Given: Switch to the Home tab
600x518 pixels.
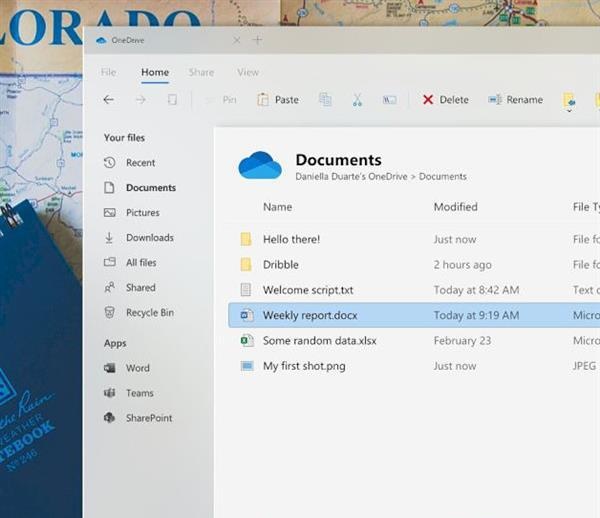Looking at the screenshot, I should point(155,72).
